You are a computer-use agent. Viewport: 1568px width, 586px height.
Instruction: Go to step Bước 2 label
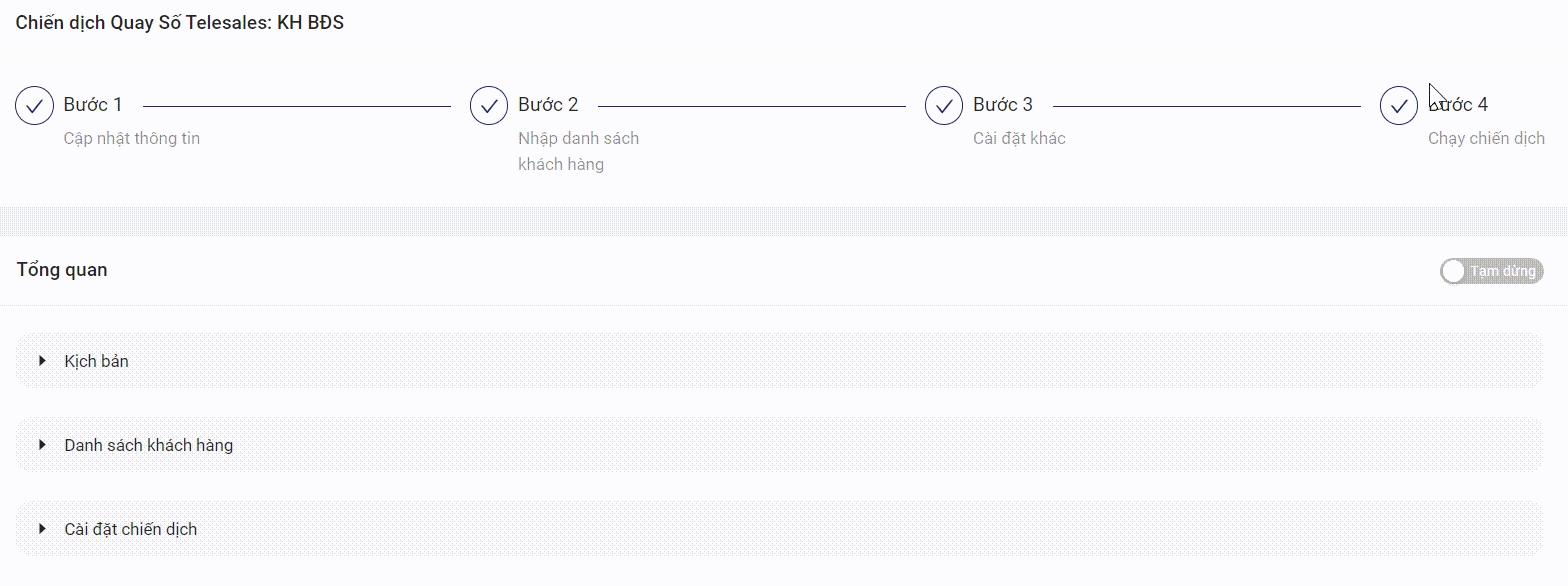pyautogui.click(x=548, y=105)
